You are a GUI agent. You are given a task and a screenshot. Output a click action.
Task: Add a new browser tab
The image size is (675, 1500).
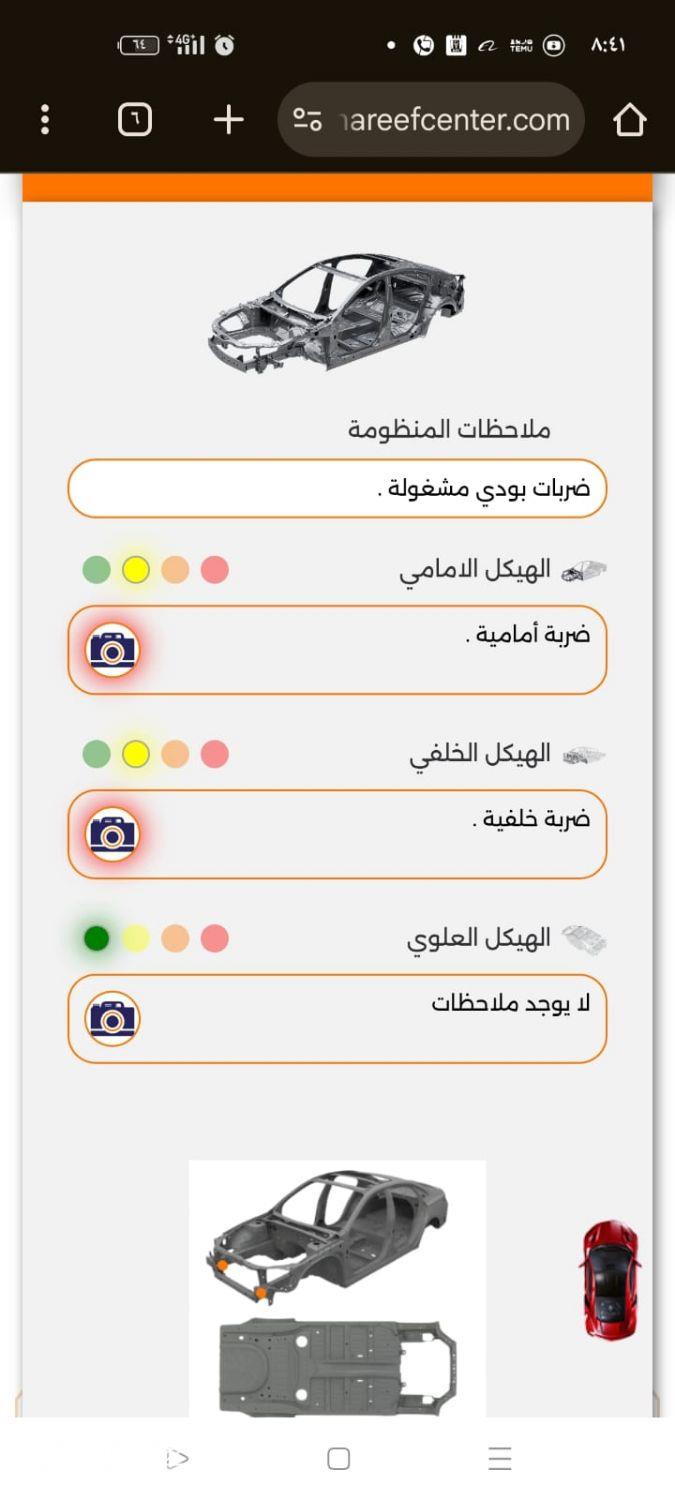click(x=229, y=120)
